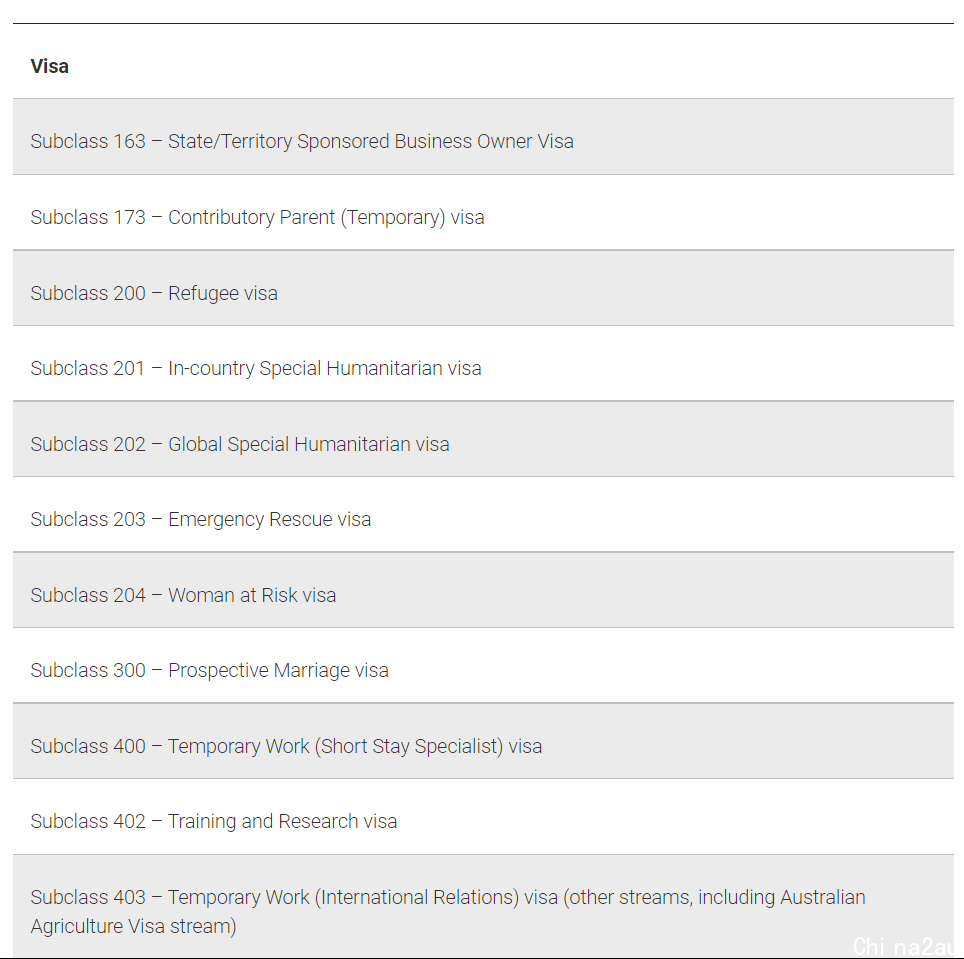This screenshot has width=964, height=959.
Task: Click the words 'Prospective Marriage visa'
Action: pos(278,670)
